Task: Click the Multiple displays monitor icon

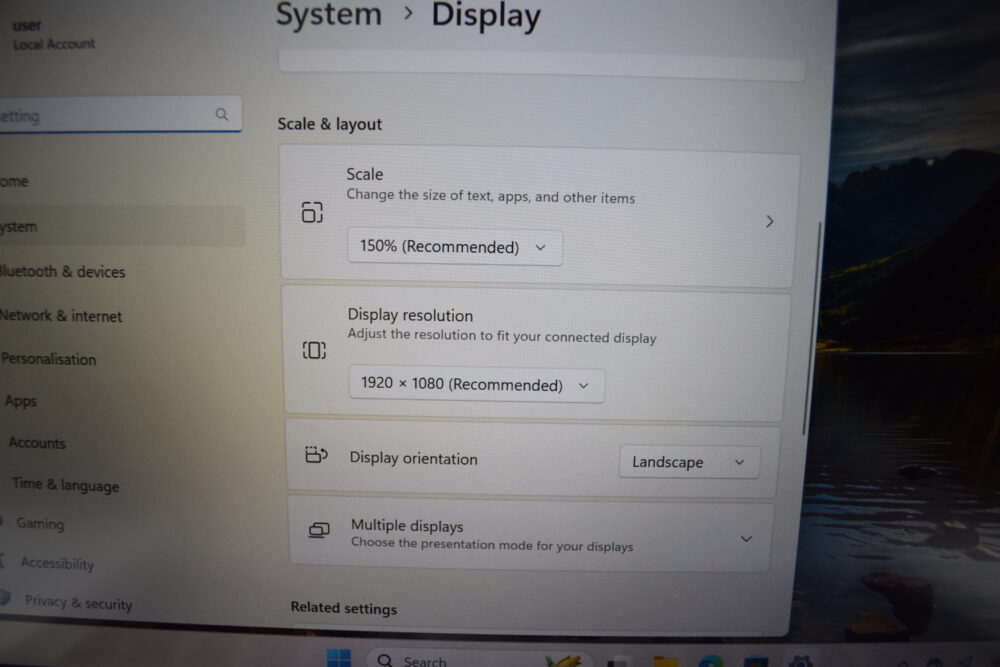Action: pos(319,530)
